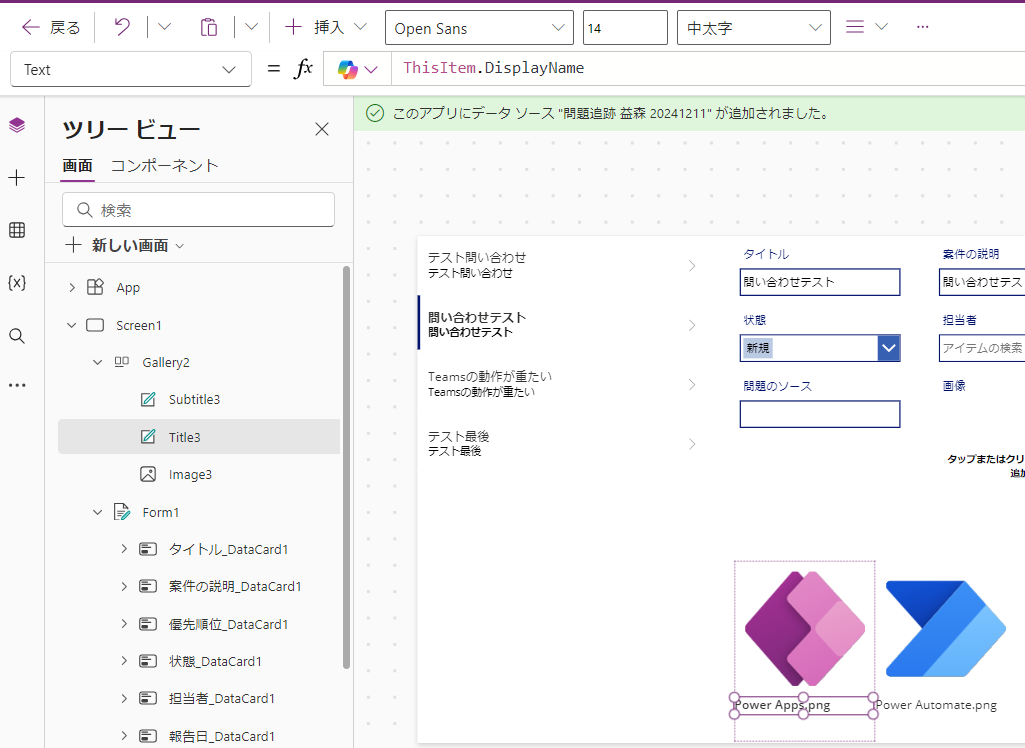Click the 担当者 アイテムの検索 combo box
This screenshot has width=1025, height=748.
click(x=982, y=348)
